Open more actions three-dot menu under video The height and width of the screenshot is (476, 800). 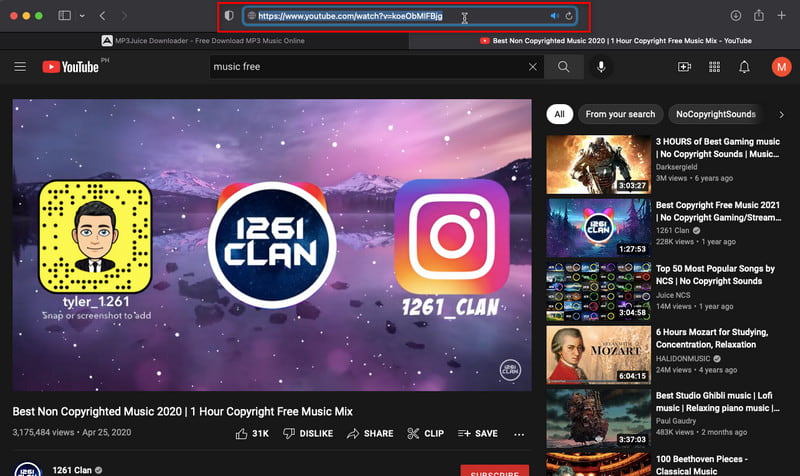click(519, 434)
